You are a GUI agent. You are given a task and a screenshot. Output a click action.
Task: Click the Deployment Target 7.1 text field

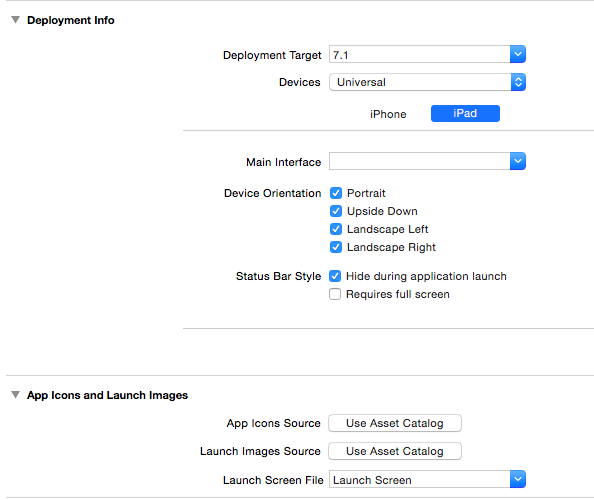(419, 55)
